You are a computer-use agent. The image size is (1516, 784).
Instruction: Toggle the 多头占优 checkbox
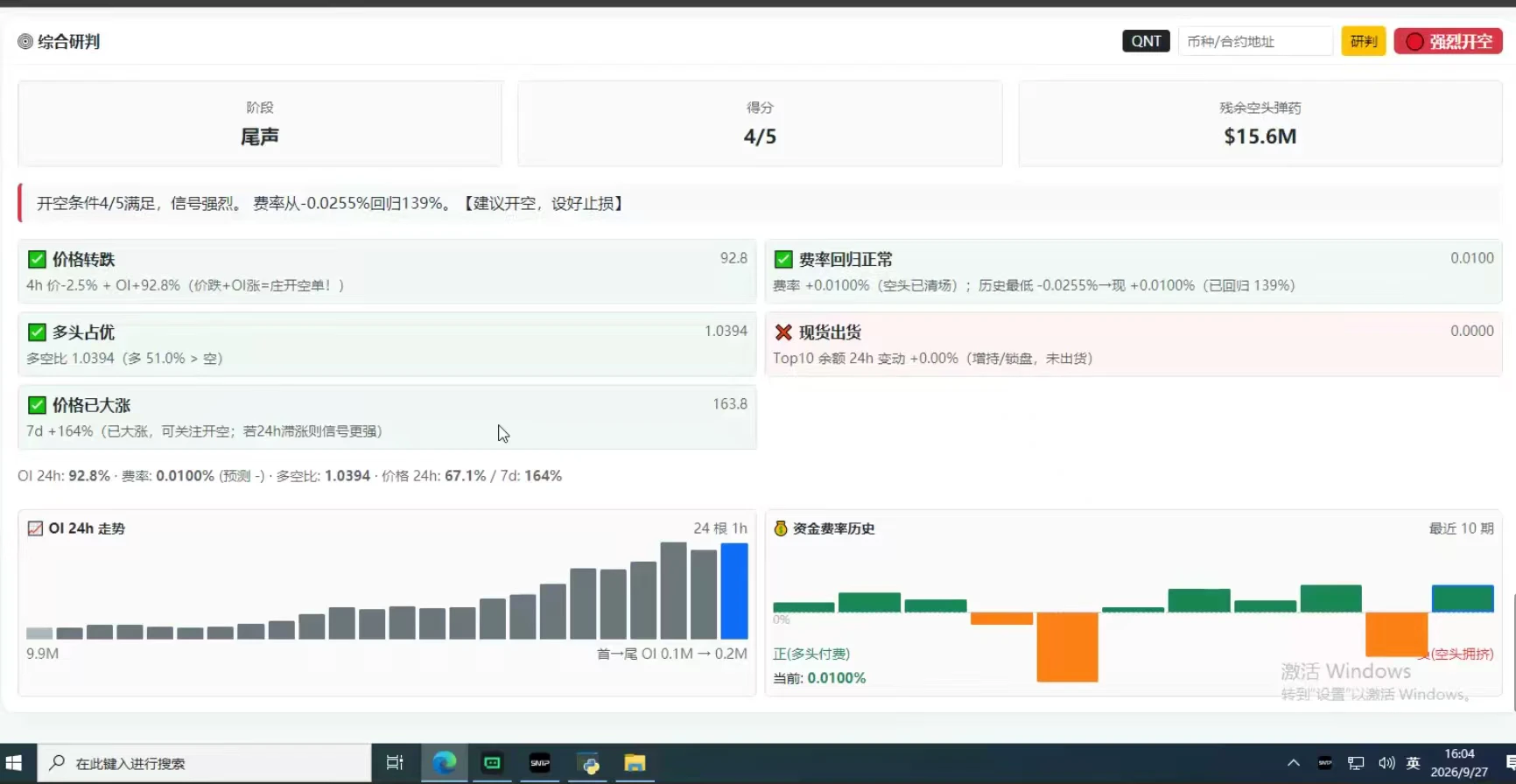click(37, 332)
